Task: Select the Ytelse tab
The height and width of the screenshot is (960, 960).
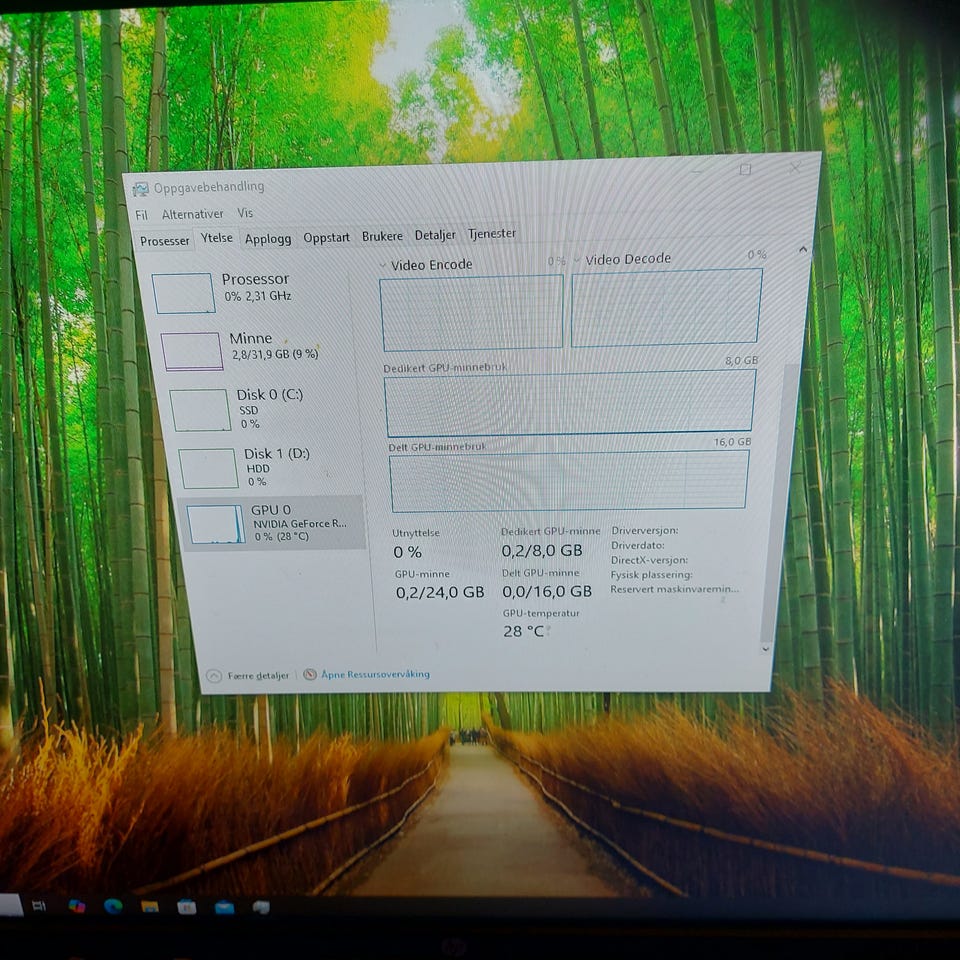Action: [x=217, y=238]
